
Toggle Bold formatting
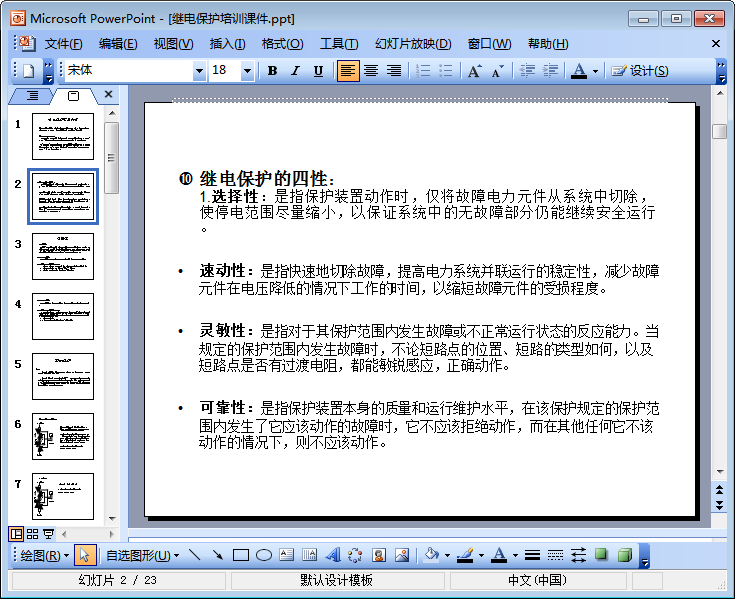pyautogui.click(x=272, y=71)
